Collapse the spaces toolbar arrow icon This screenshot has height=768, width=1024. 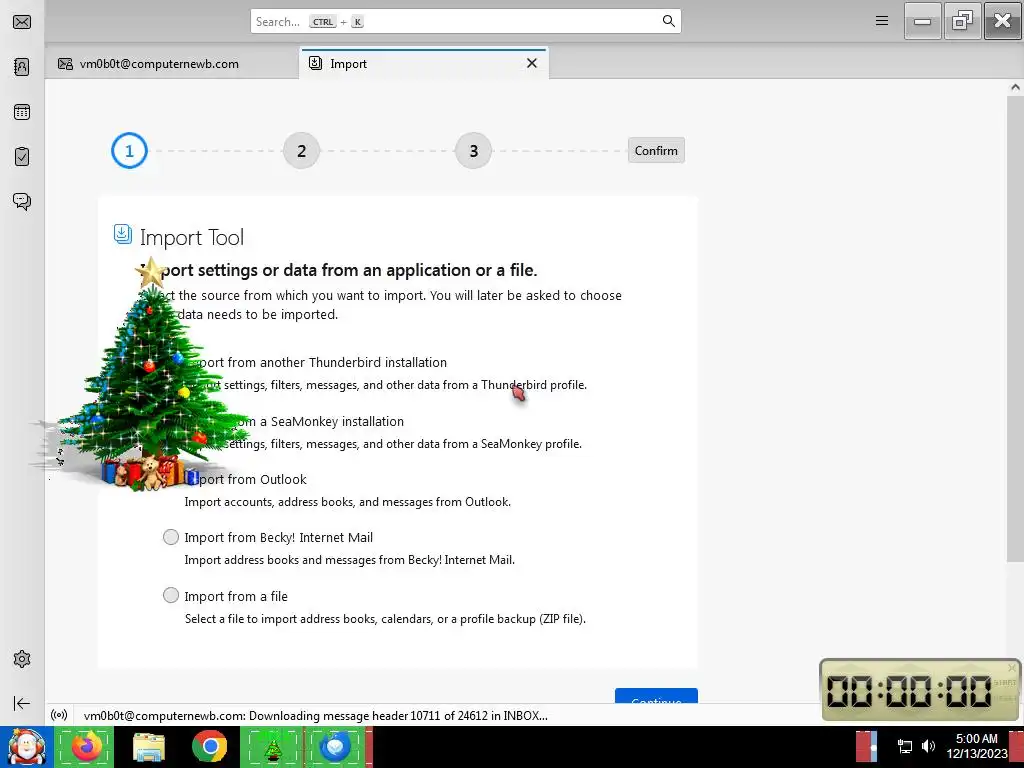tap(22, 703)
